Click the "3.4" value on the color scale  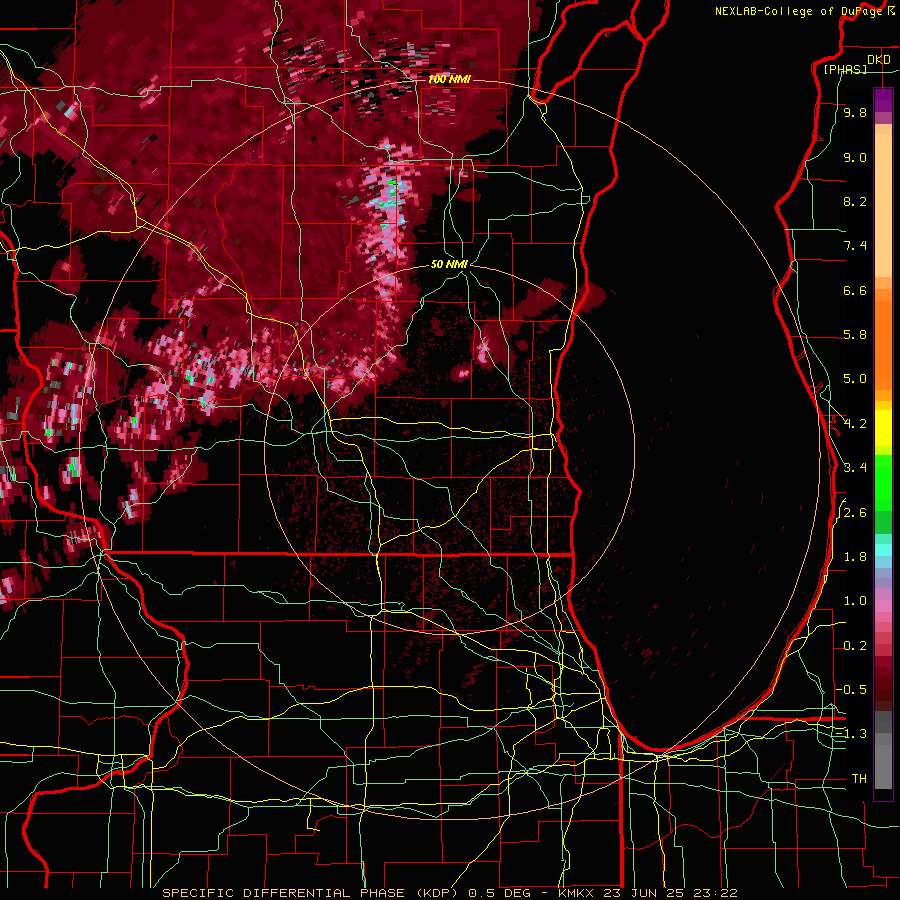click(x=855, y=468)
